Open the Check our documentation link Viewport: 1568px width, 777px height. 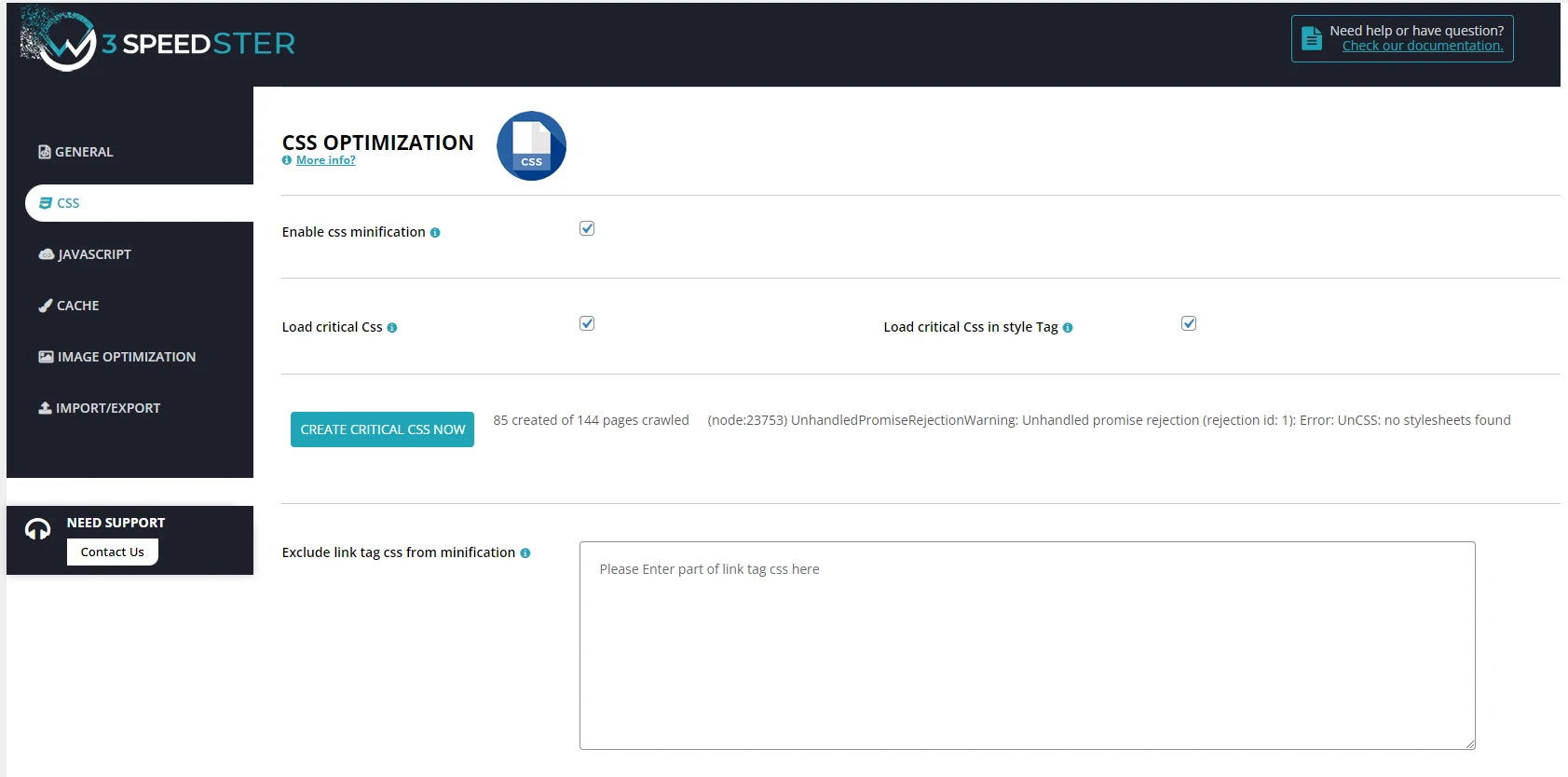[1422, 46]
